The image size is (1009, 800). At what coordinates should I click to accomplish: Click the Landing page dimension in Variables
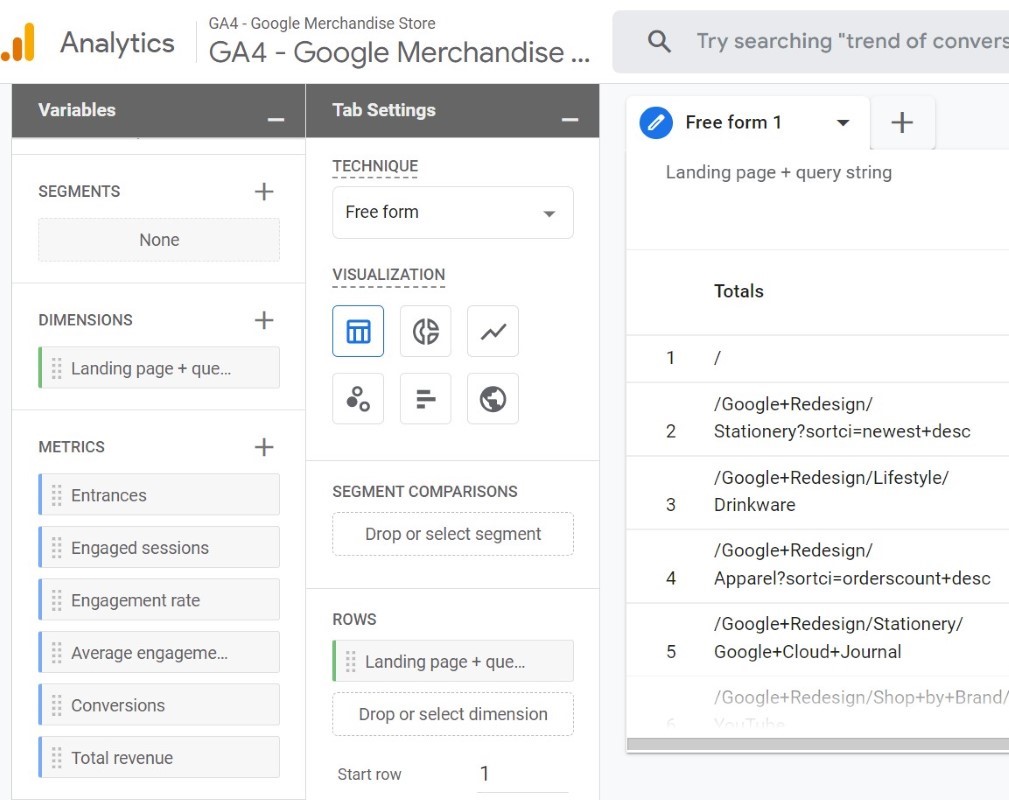[x=159, y=368]
